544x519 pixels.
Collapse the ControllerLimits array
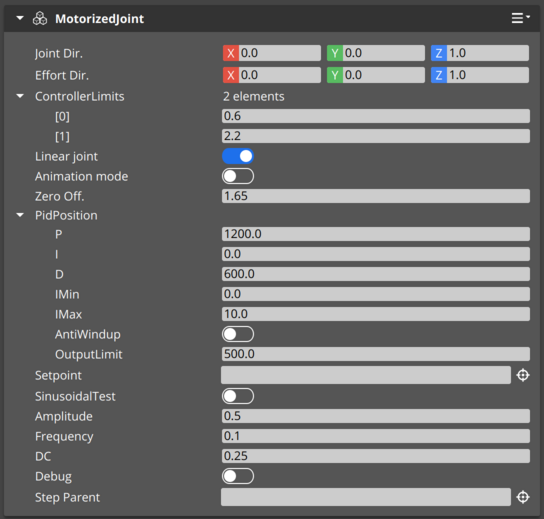pyautogui.click(x=20, y=96)
